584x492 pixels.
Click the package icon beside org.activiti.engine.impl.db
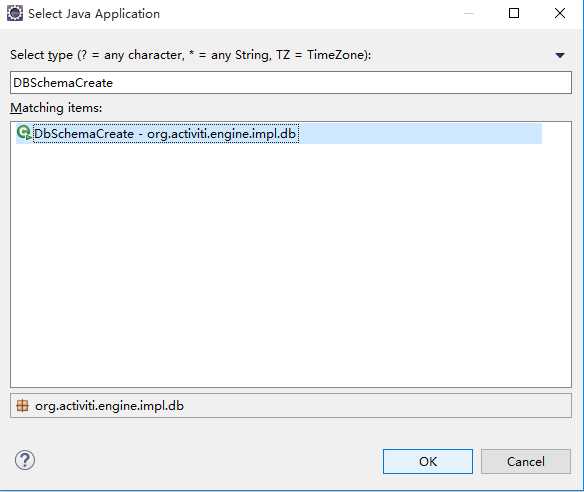pos(22,406)
